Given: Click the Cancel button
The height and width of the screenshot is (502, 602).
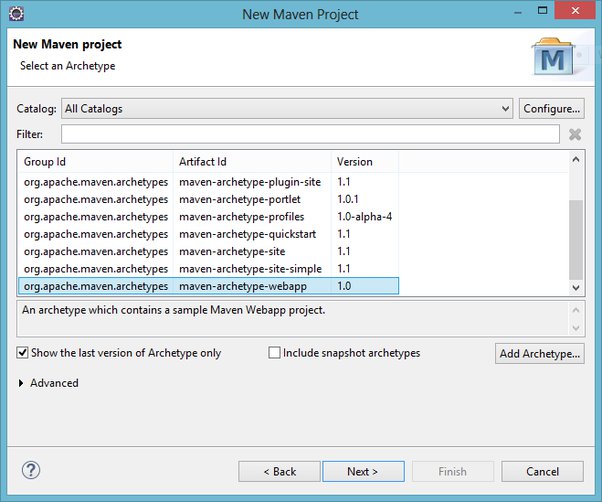Looking at the screenshot, I should click(542, 471).
